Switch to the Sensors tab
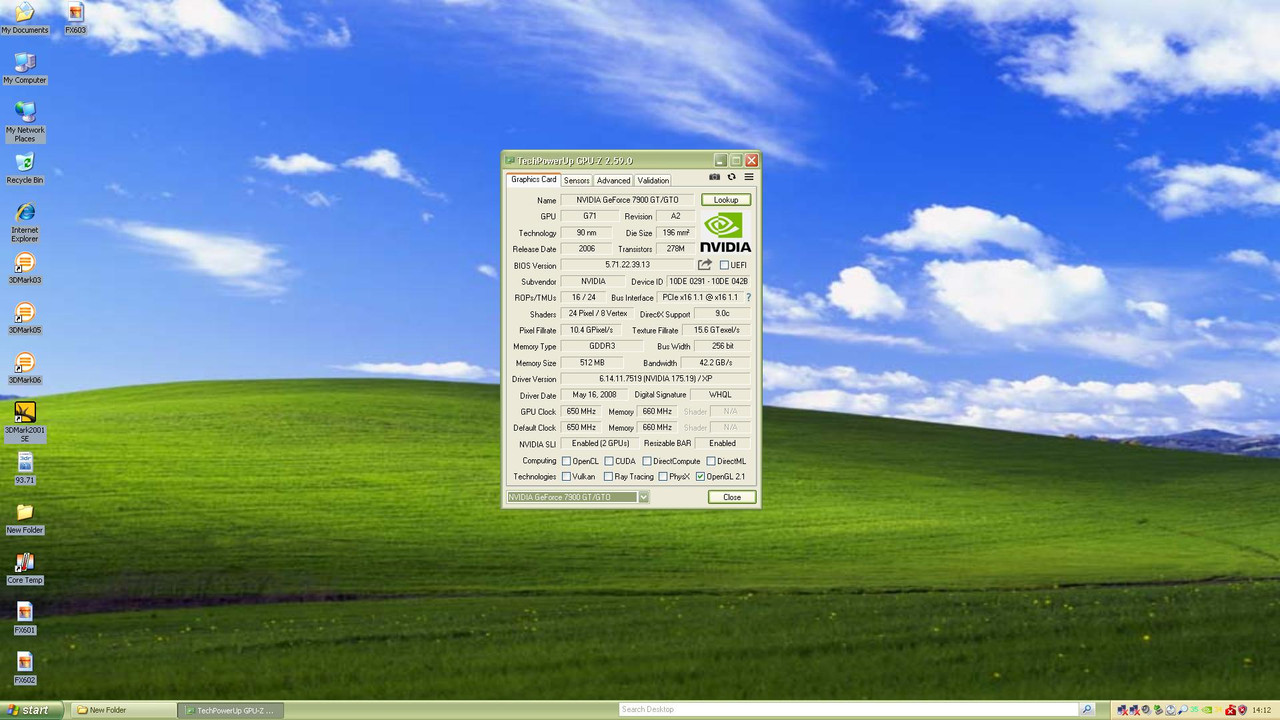Screen dimensions: 1280x720 [577, 181]
